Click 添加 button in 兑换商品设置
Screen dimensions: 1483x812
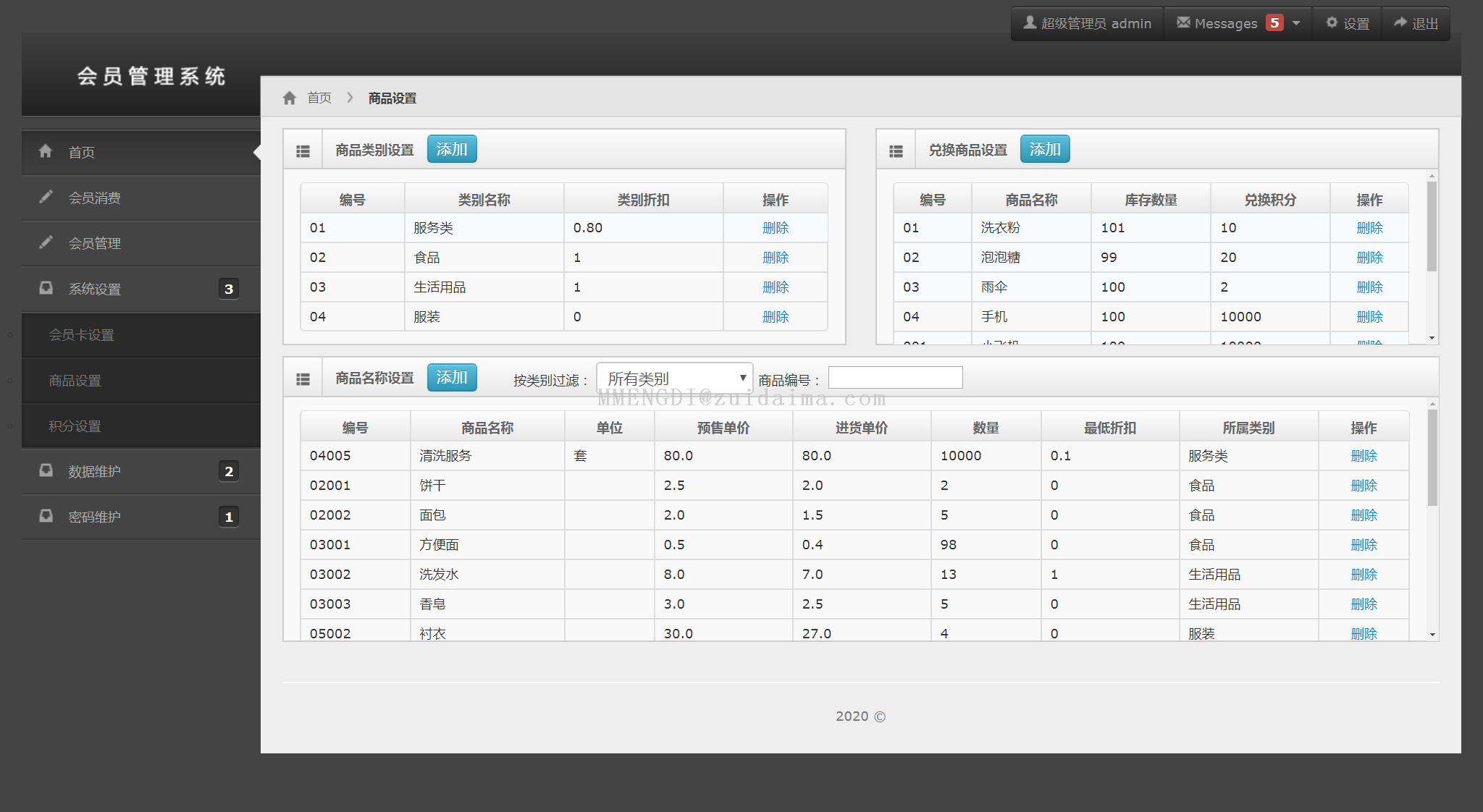(x=1045, y=149)
